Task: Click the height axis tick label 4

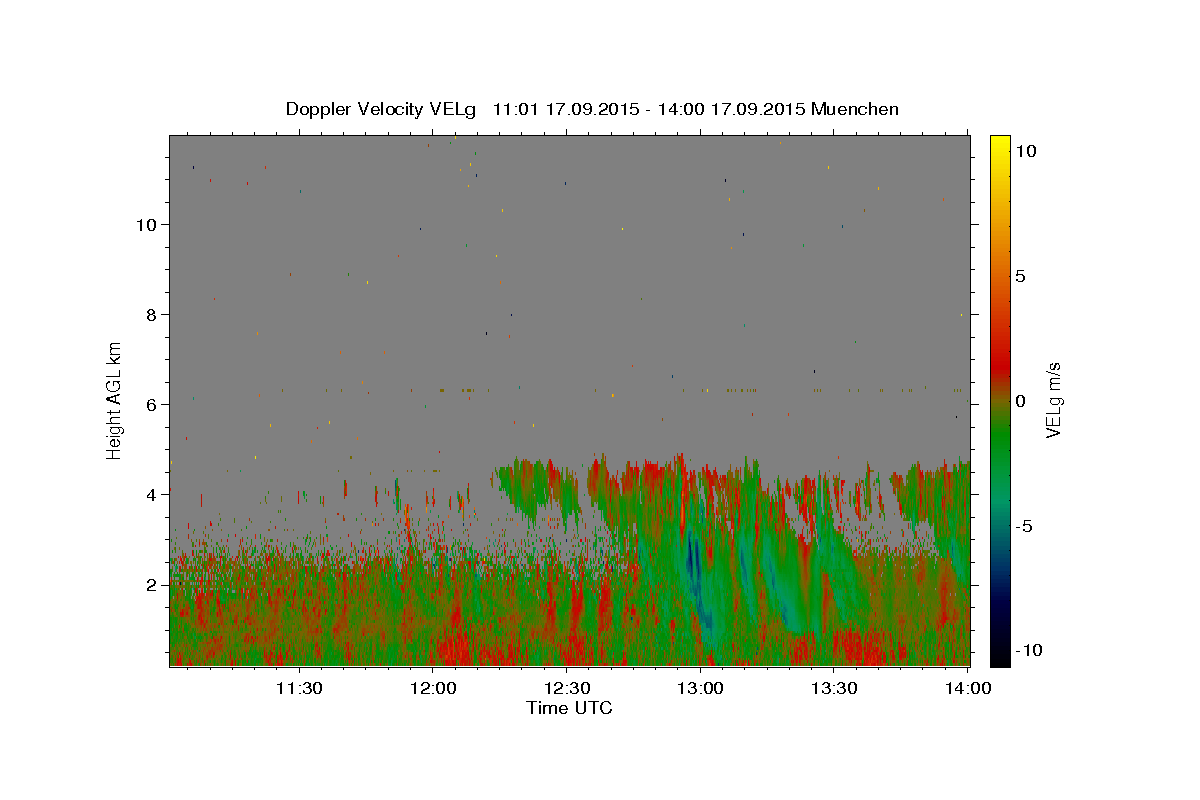Action: pos(152,494)
